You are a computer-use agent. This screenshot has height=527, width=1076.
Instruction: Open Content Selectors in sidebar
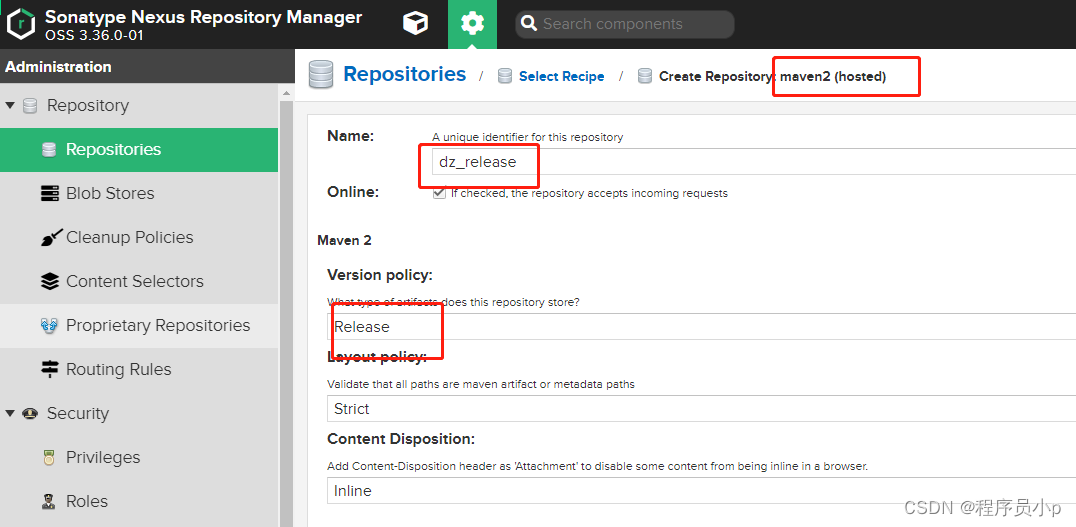tap(139, 281)
